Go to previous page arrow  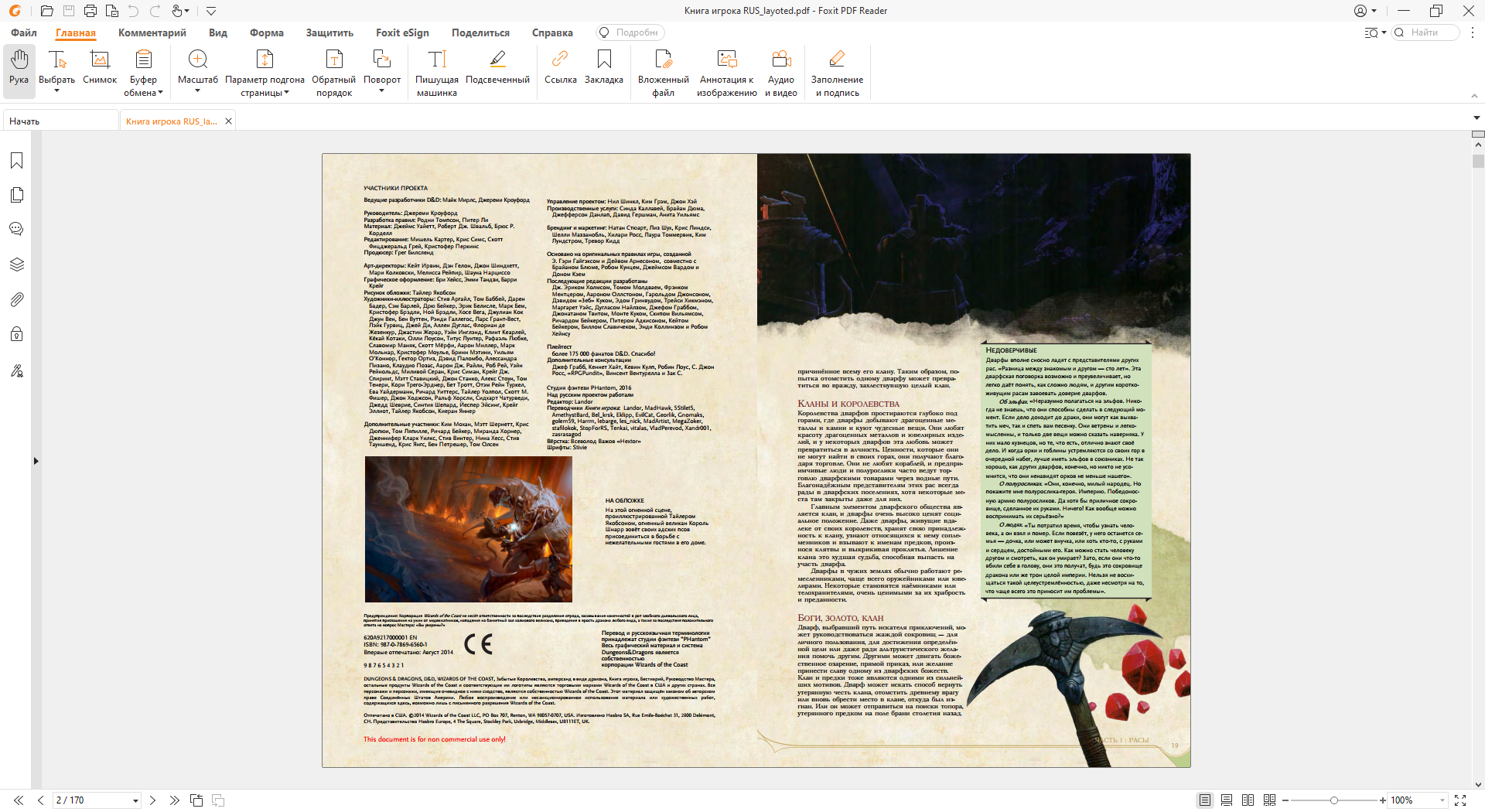pyautogui.click(x=40, y=800)
